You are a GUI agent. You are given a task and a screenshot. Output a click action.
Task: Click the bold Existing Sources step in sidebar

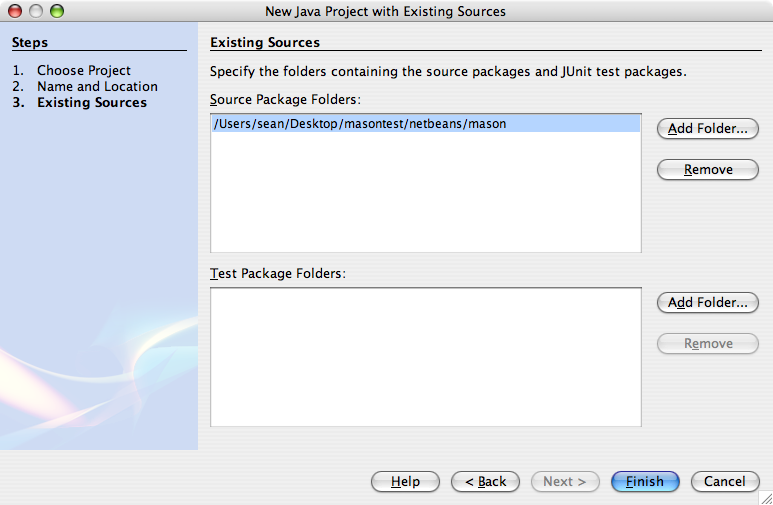(91, 103)
